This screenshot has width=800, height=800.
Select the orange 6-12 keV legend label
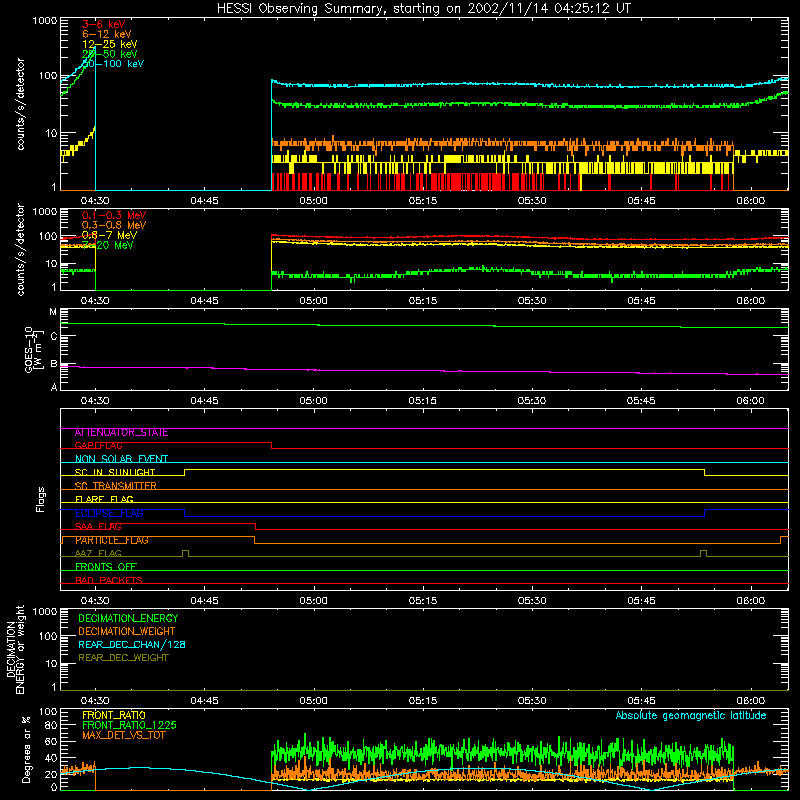click(107, 34)
